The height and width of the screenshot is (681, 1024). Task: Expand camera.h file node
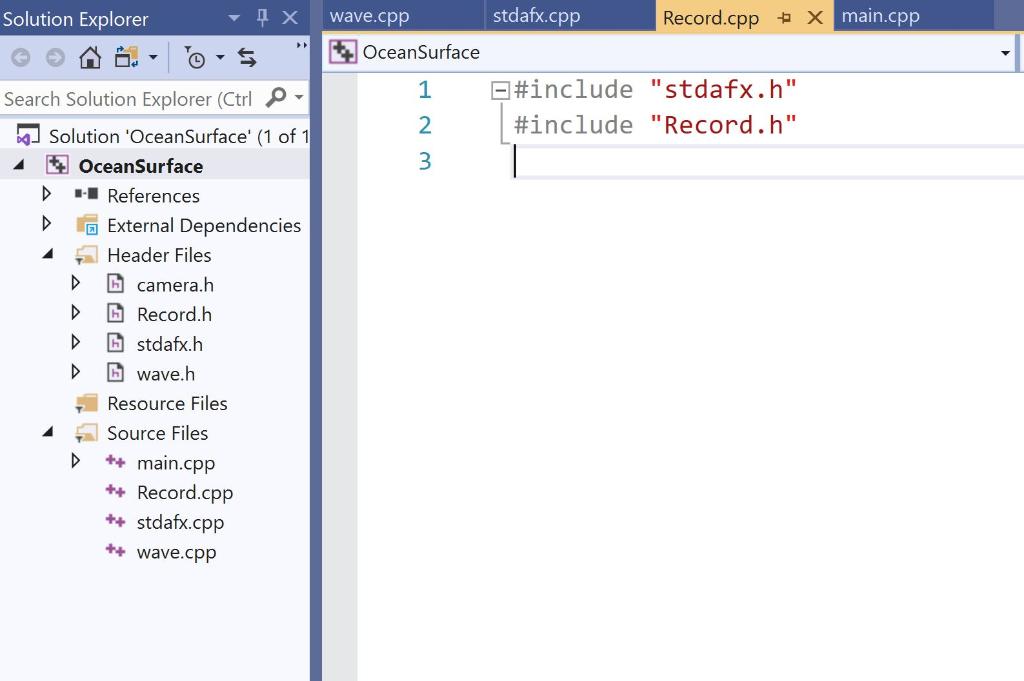(76, 283)
